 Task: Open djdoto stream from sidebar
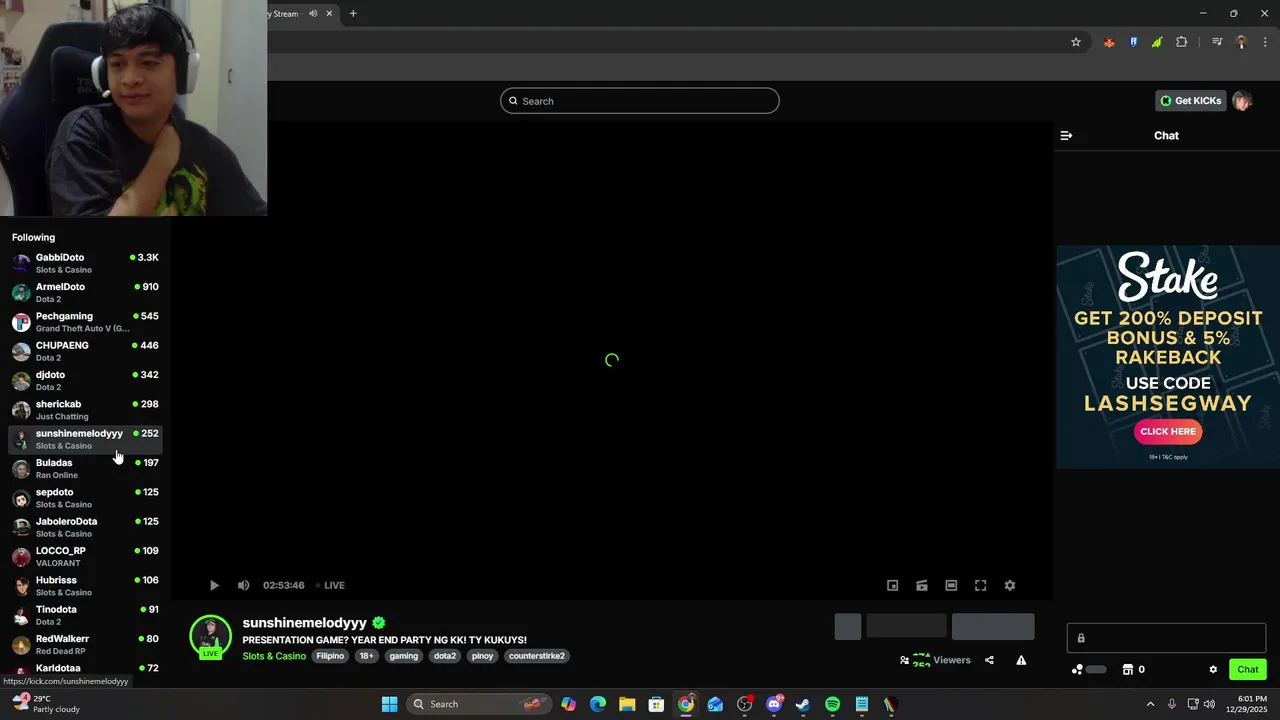pos(86,380)
